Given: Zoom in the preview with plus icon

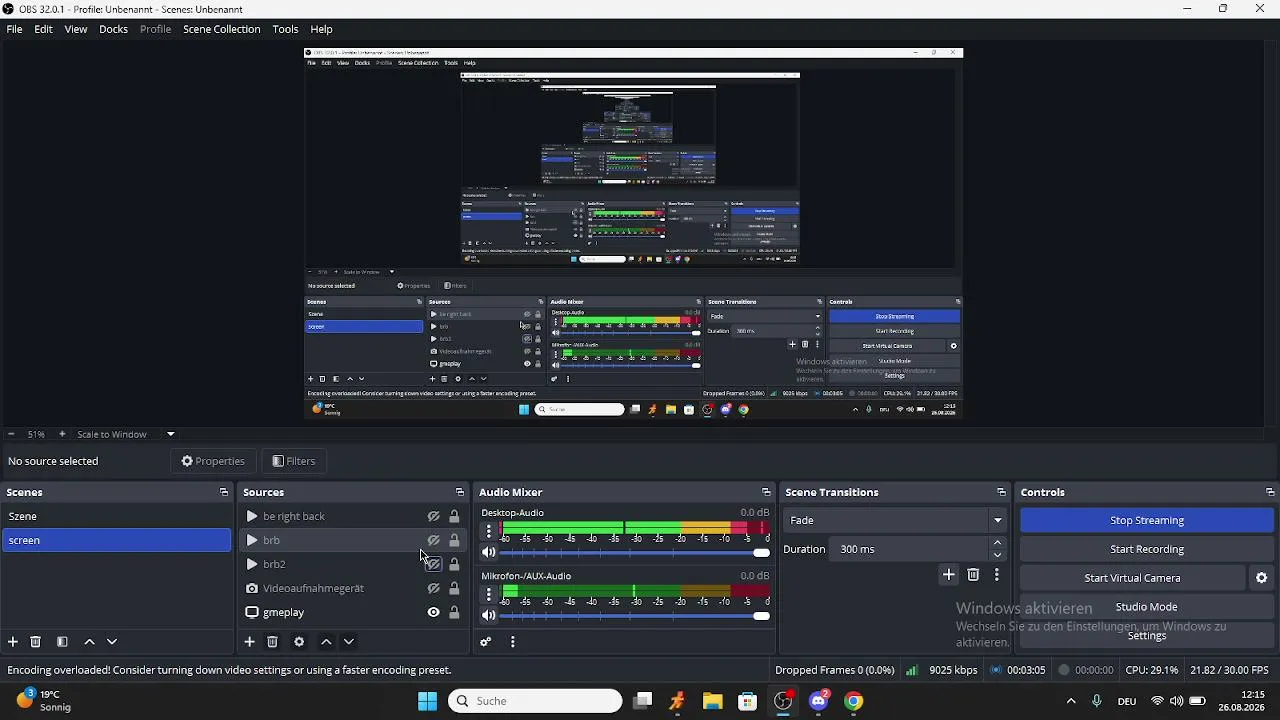Looking at the screenshot, I should 62,434.
